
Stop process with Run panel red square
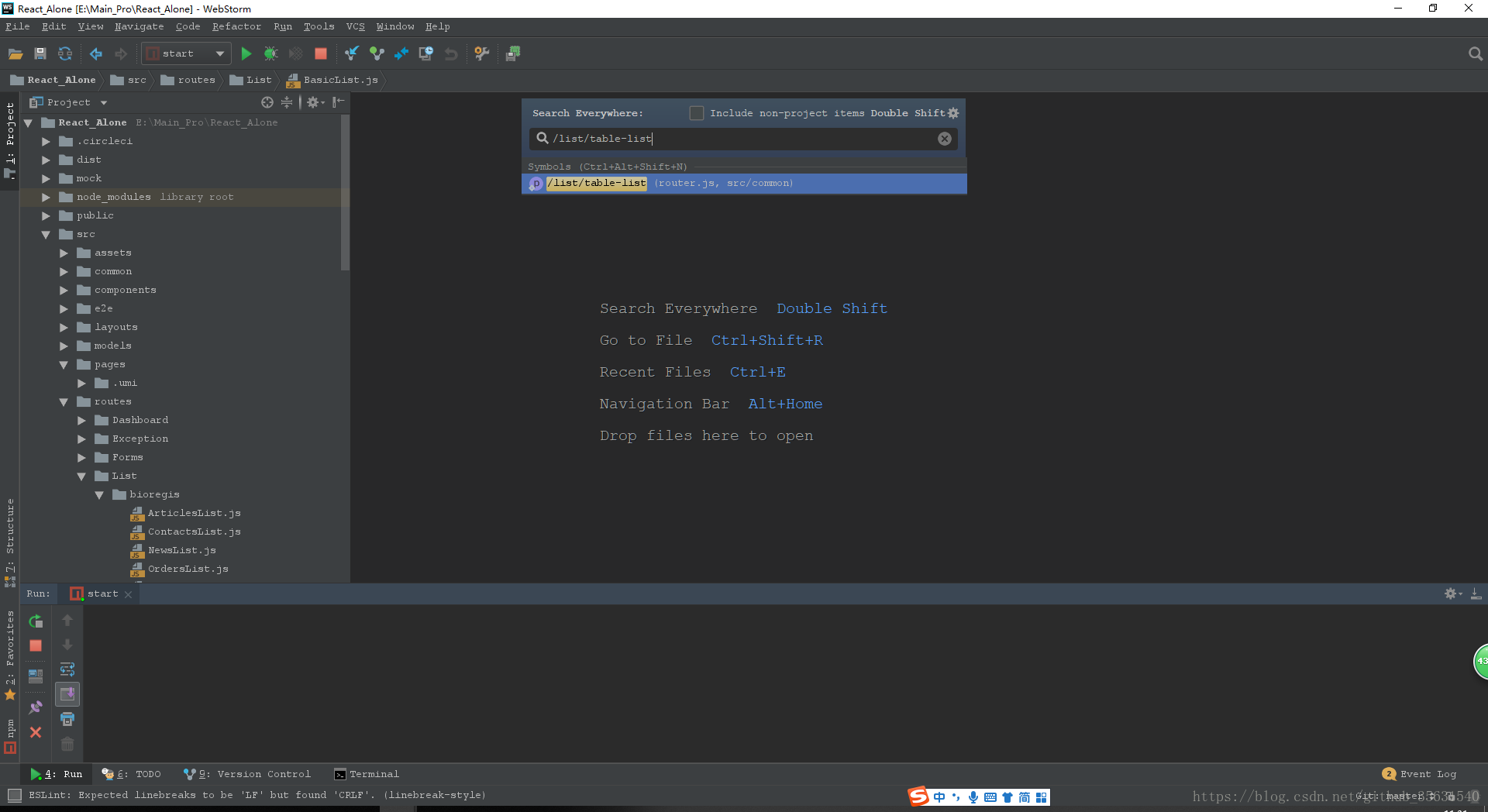[36, 645]
